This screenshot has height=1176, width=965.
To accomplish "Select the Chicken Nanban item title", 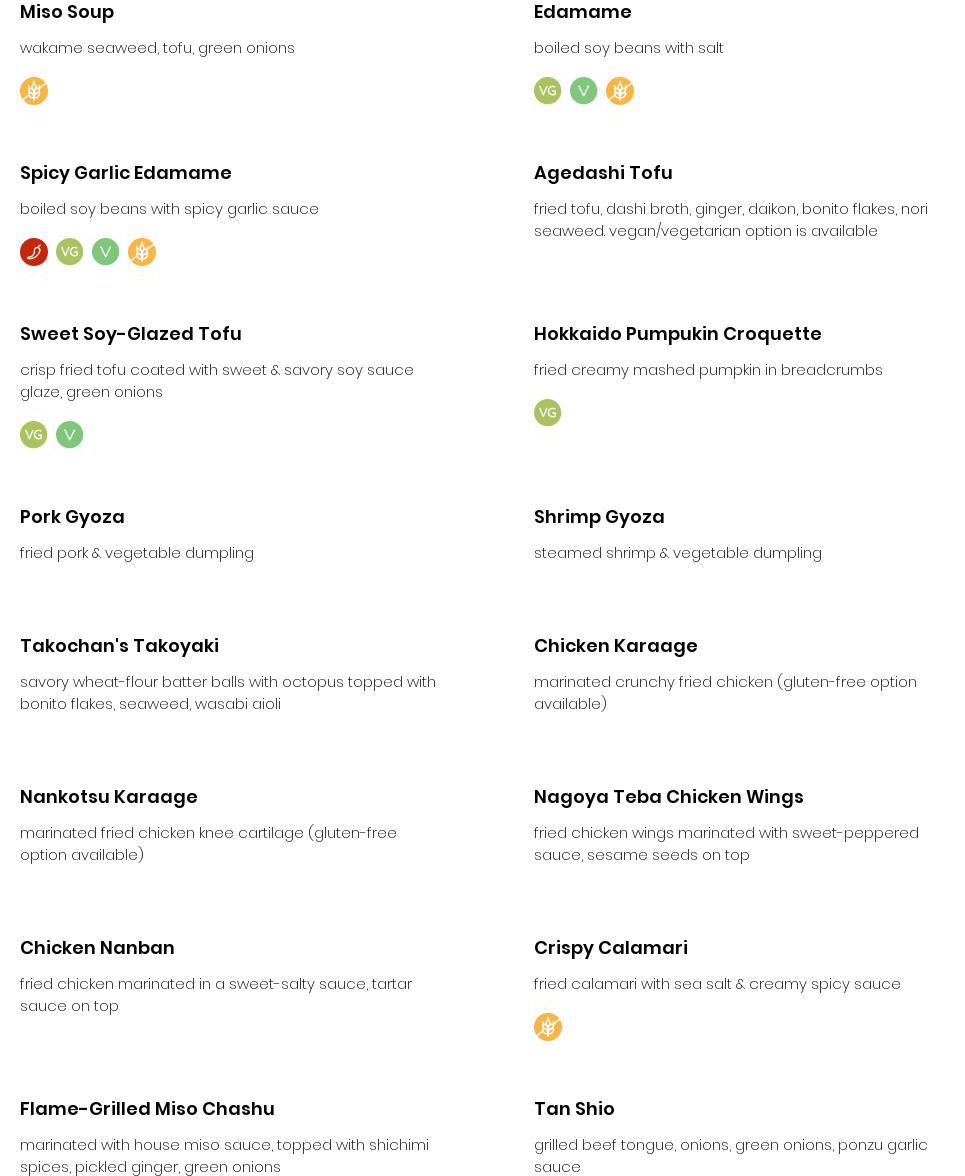I will click(x=97, y=948).
